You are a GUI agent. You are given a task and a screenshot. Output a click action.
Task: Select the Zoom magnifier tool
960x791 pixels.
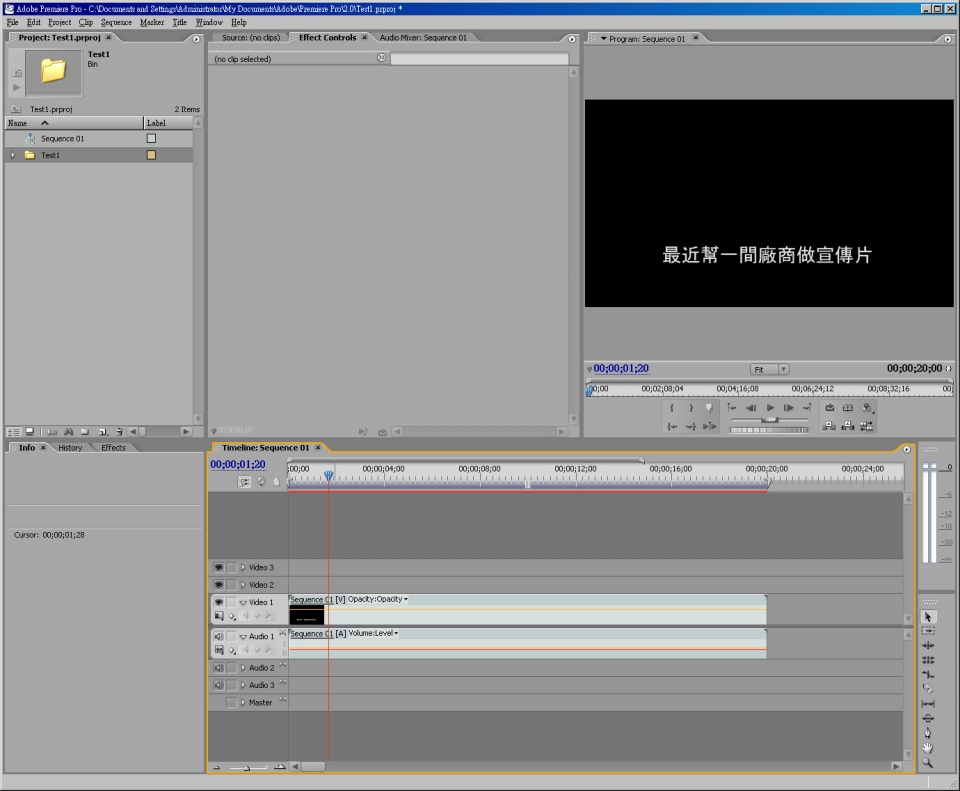coord(928,762)
